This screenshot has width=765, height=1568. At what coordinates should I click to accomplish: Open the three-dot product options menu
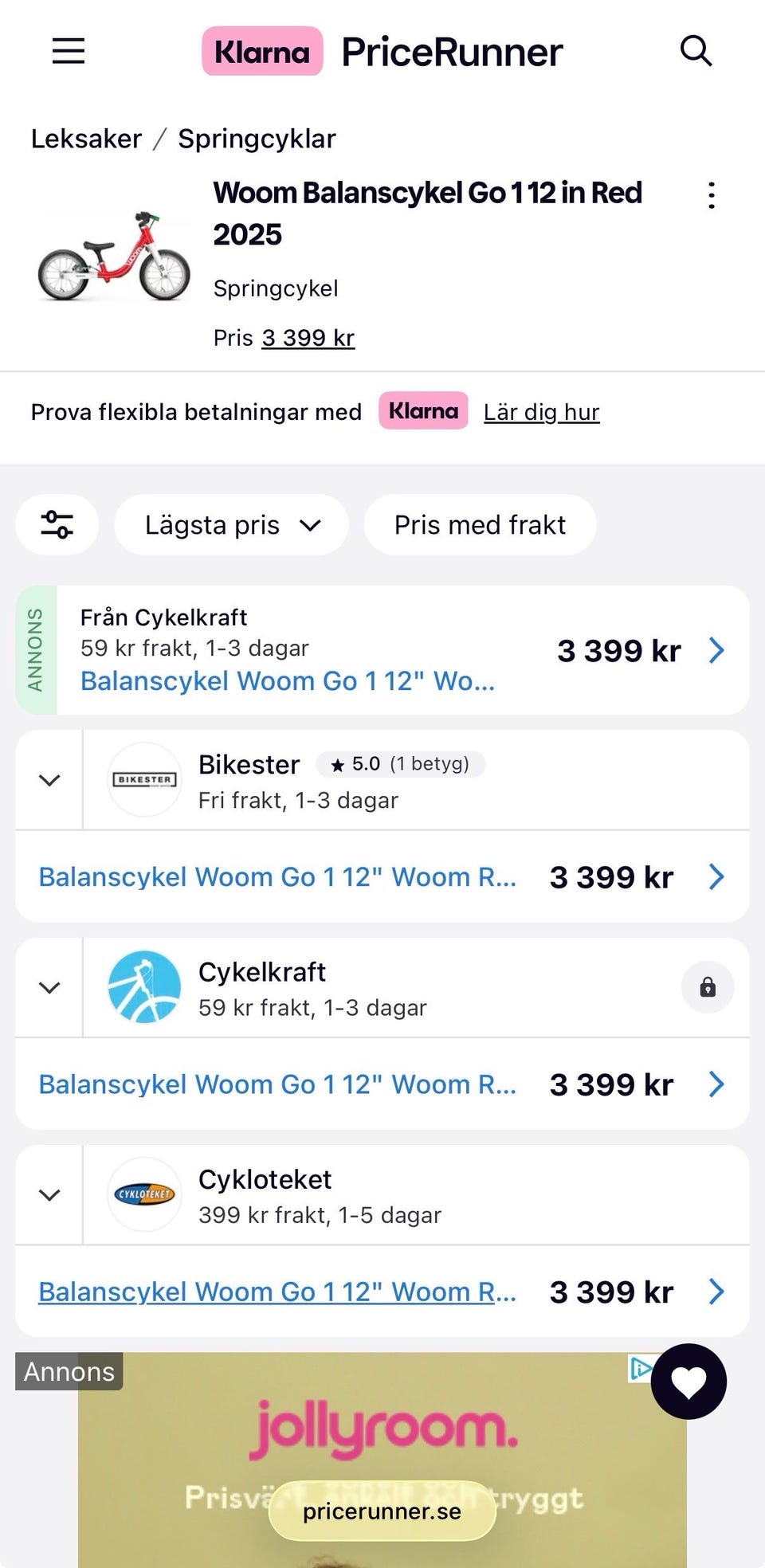pyautogui.click(x=712, y=195)
